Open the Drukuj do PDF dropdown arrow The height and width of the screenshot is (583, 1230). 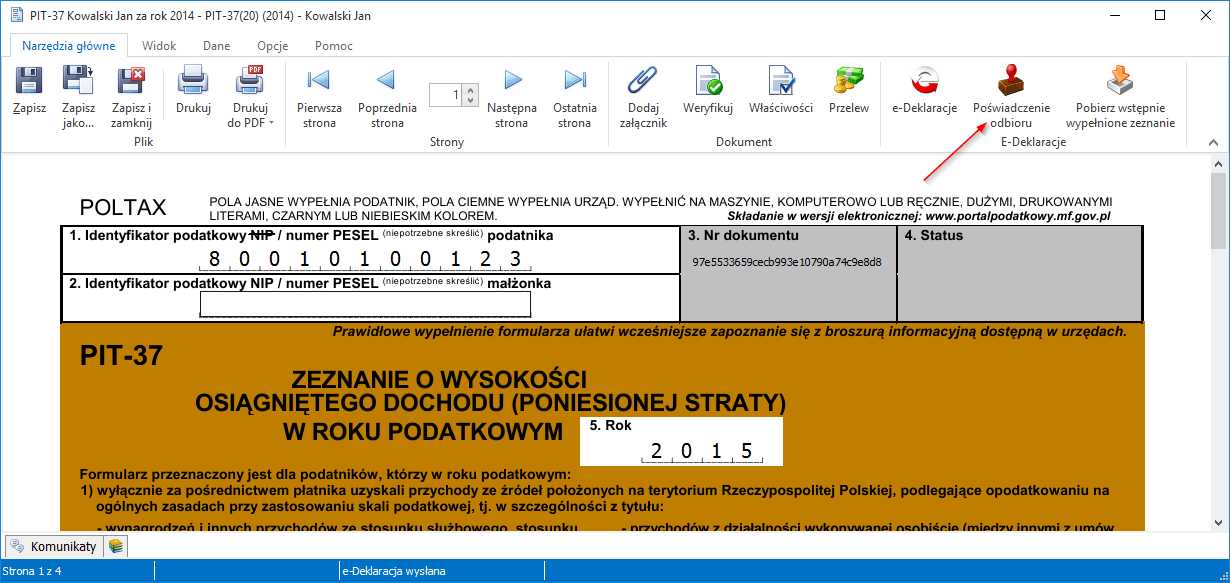tap(271, 124)
